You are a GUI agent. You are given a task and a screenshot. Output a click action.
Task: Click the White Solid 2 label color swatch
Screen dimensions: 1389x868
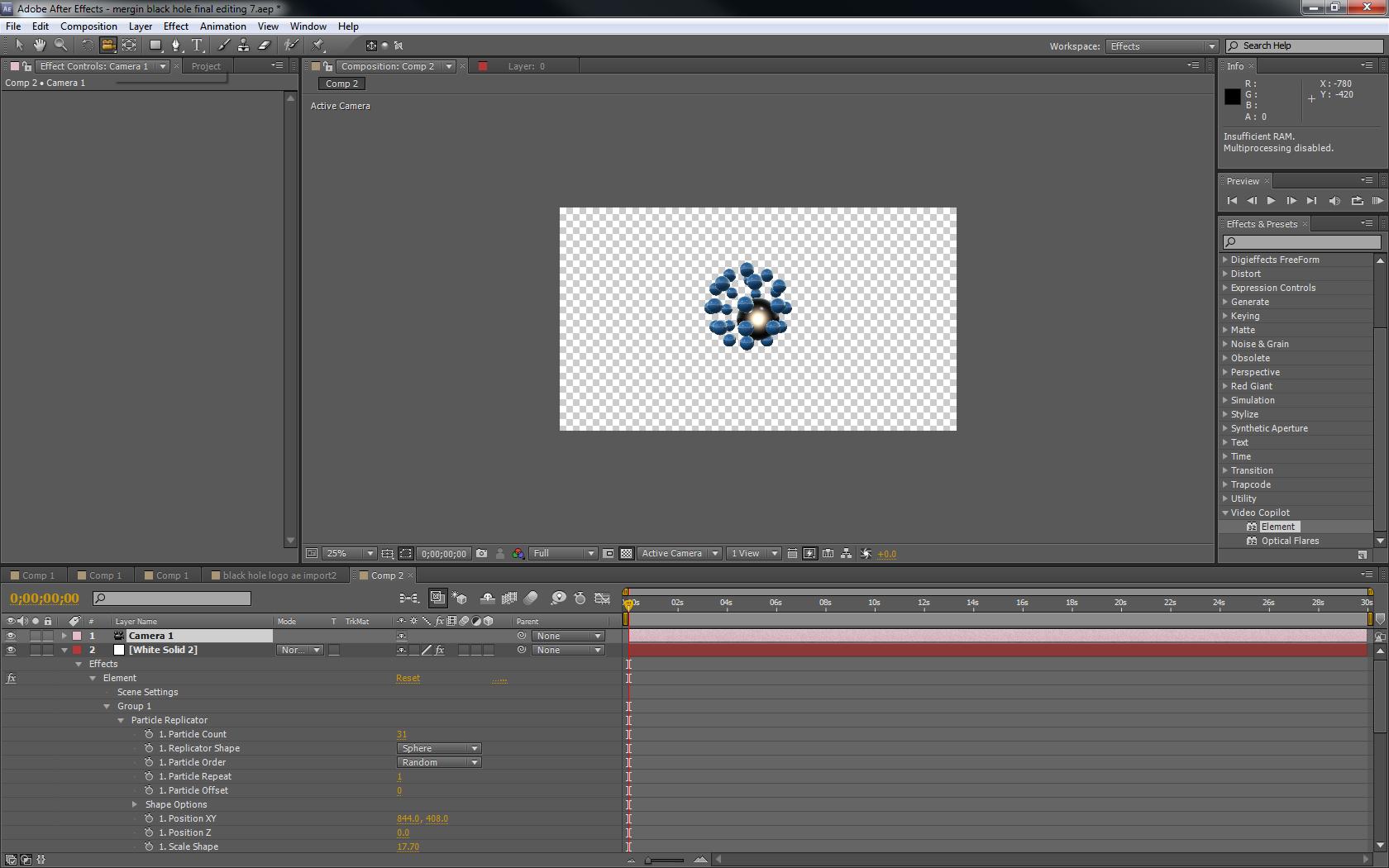(x=77, y=651)
